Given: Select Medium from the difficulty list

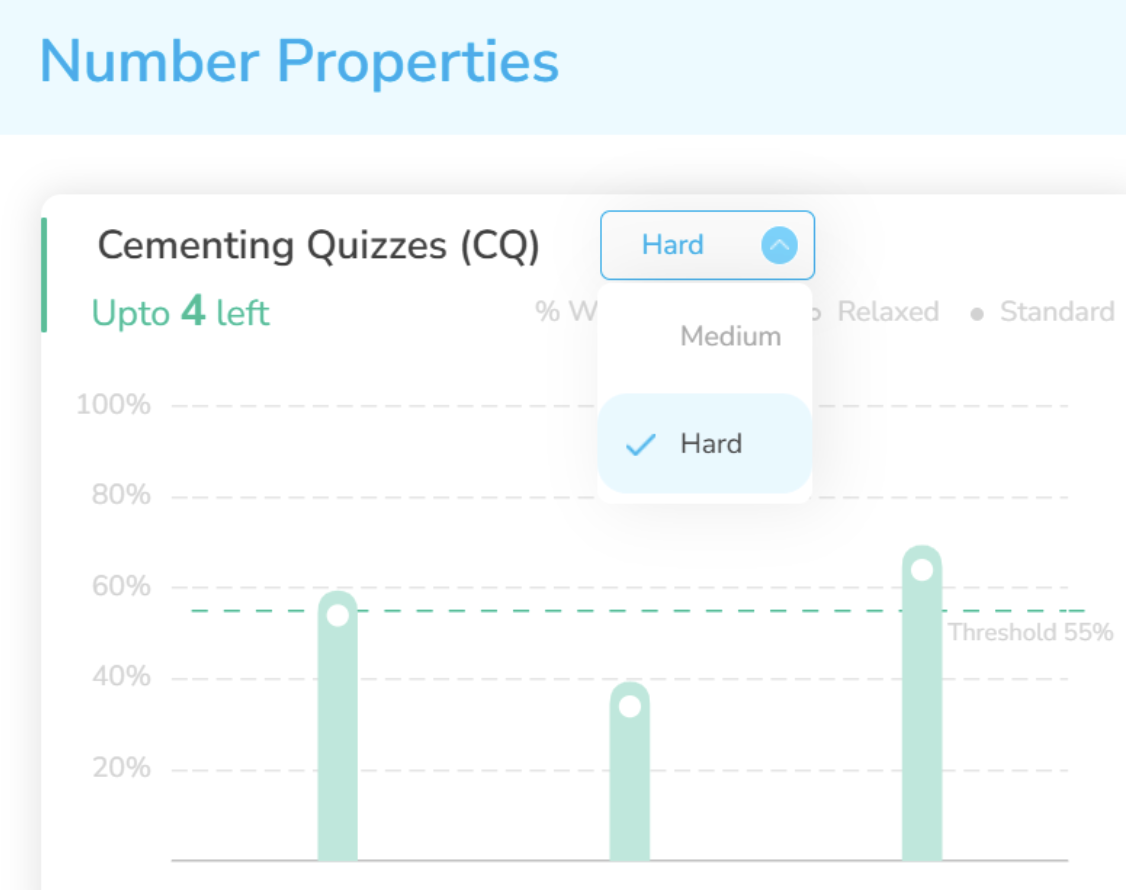Looking at the screenshot, I should [730, 336].
